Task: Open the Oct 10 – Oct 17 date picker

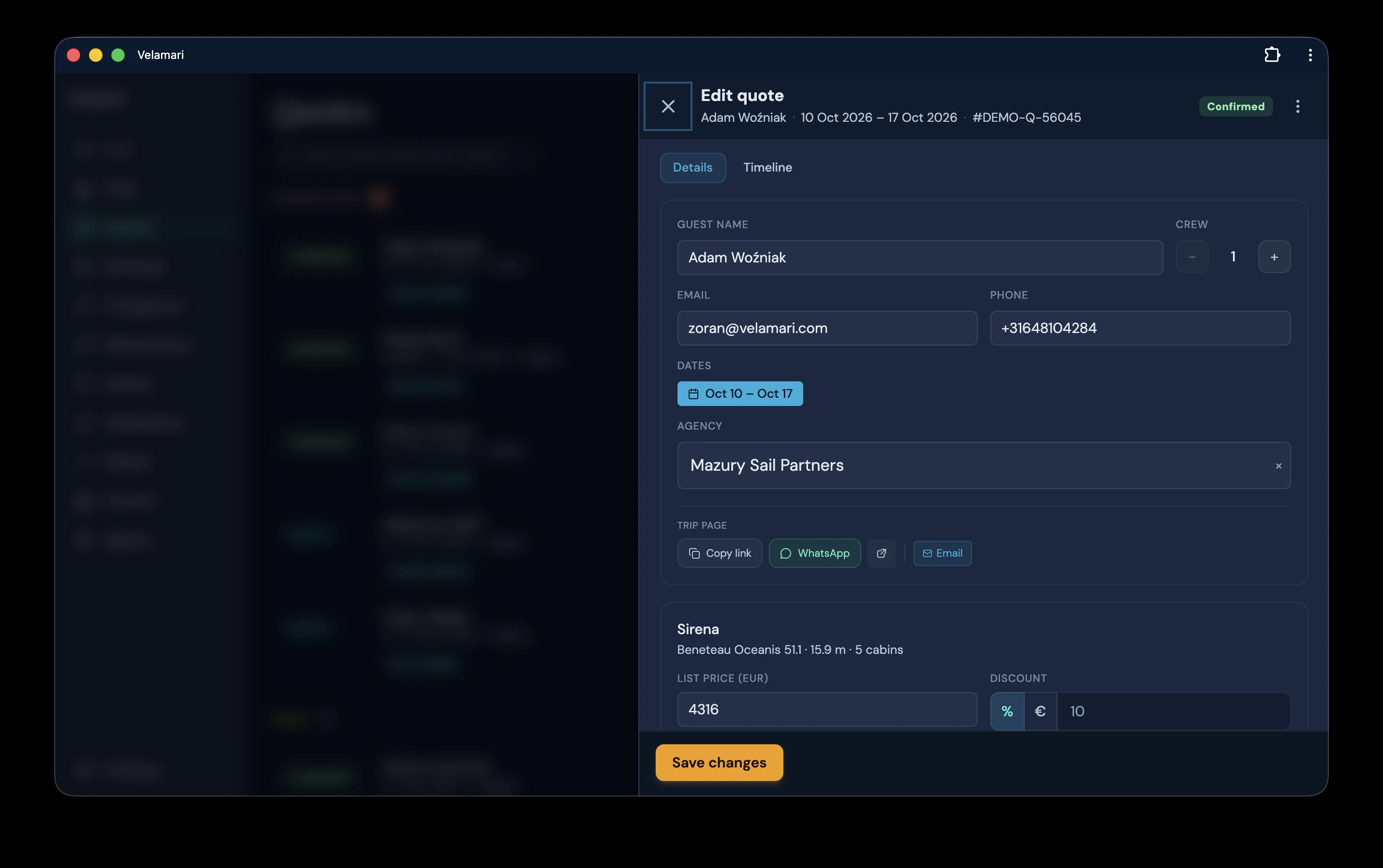Action: coord(740,394)
